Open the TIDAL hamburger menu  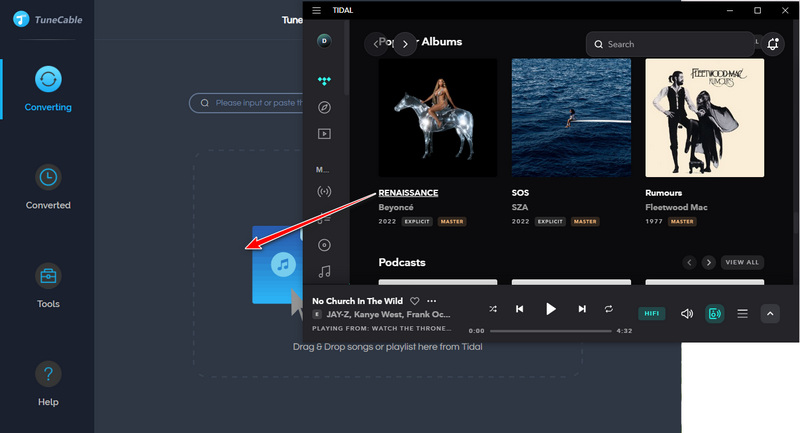point(316,10)
